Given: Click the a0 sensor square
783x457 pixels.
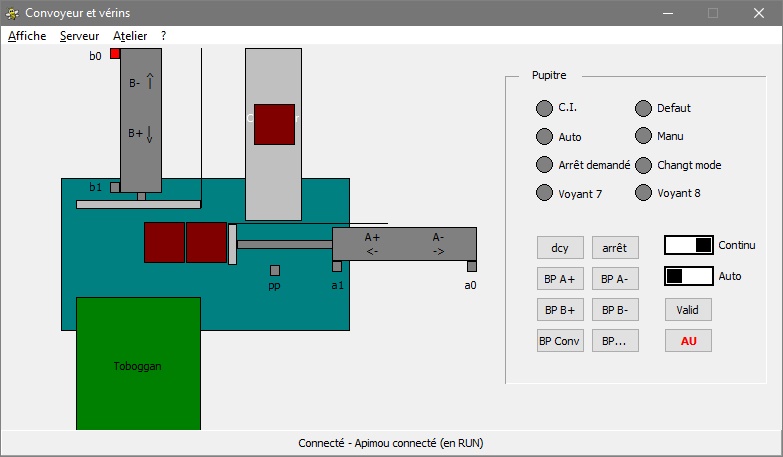Looking at the screenshot, I should pos(472,266).
